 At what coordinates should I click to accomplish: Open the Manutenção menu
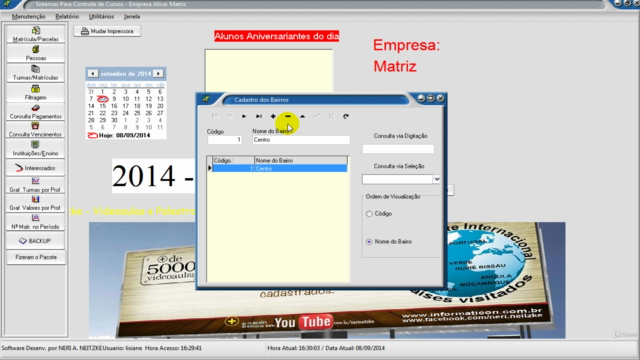pos(29,17)
